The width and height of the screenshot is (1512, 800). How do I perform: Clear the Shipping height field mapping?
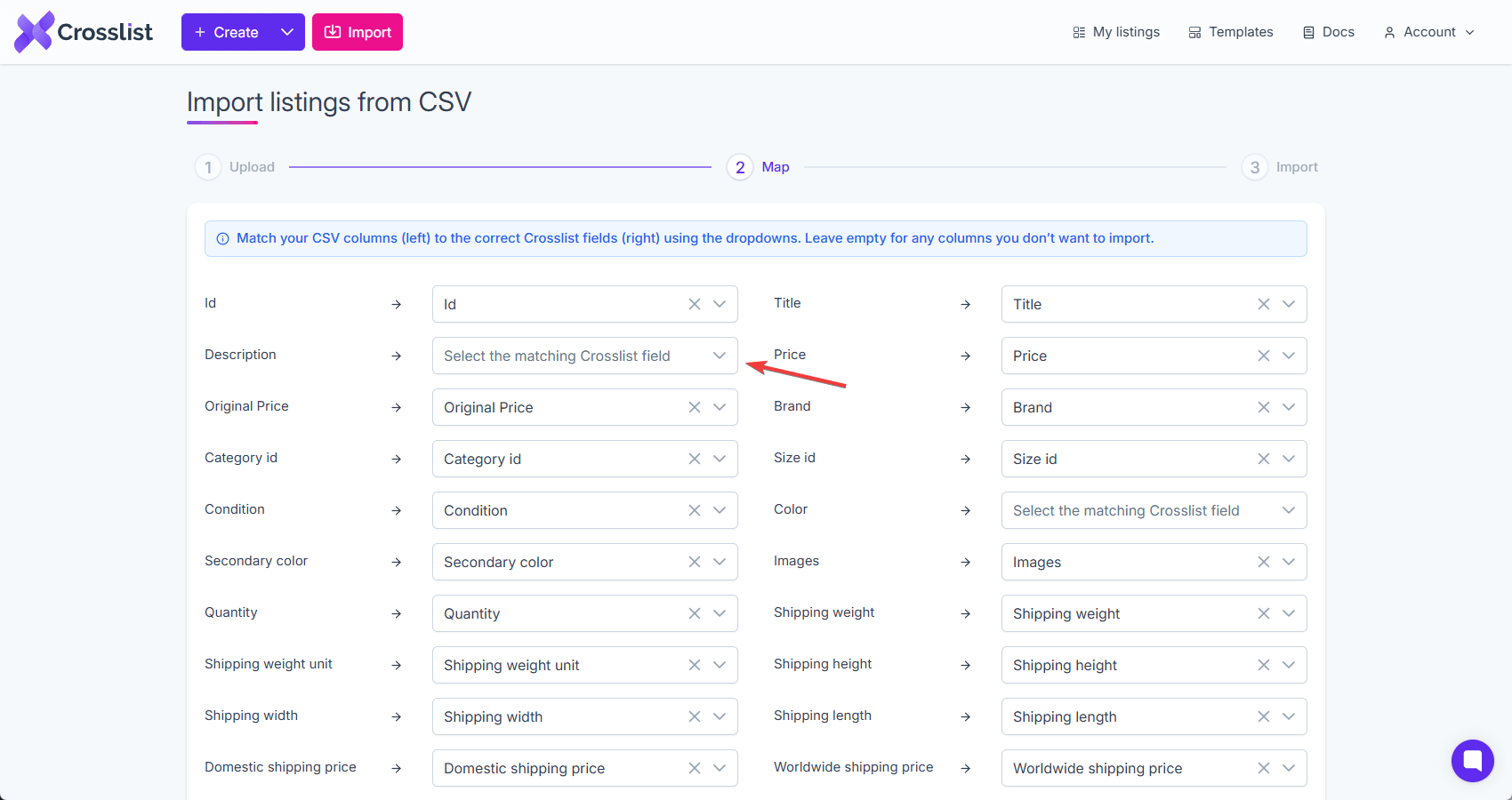coord(1263,665)
